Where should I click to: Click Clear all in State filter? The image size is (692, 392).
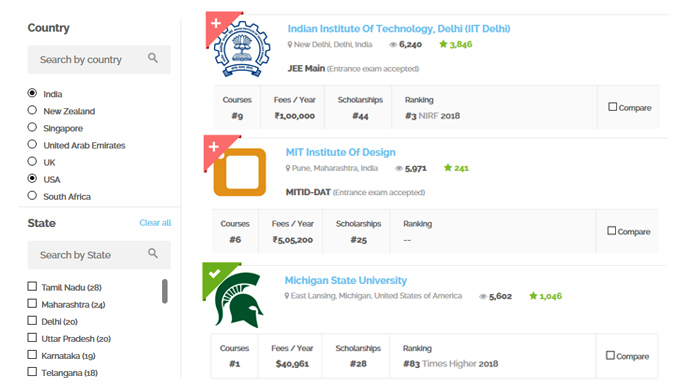click(x=155, y=222)
